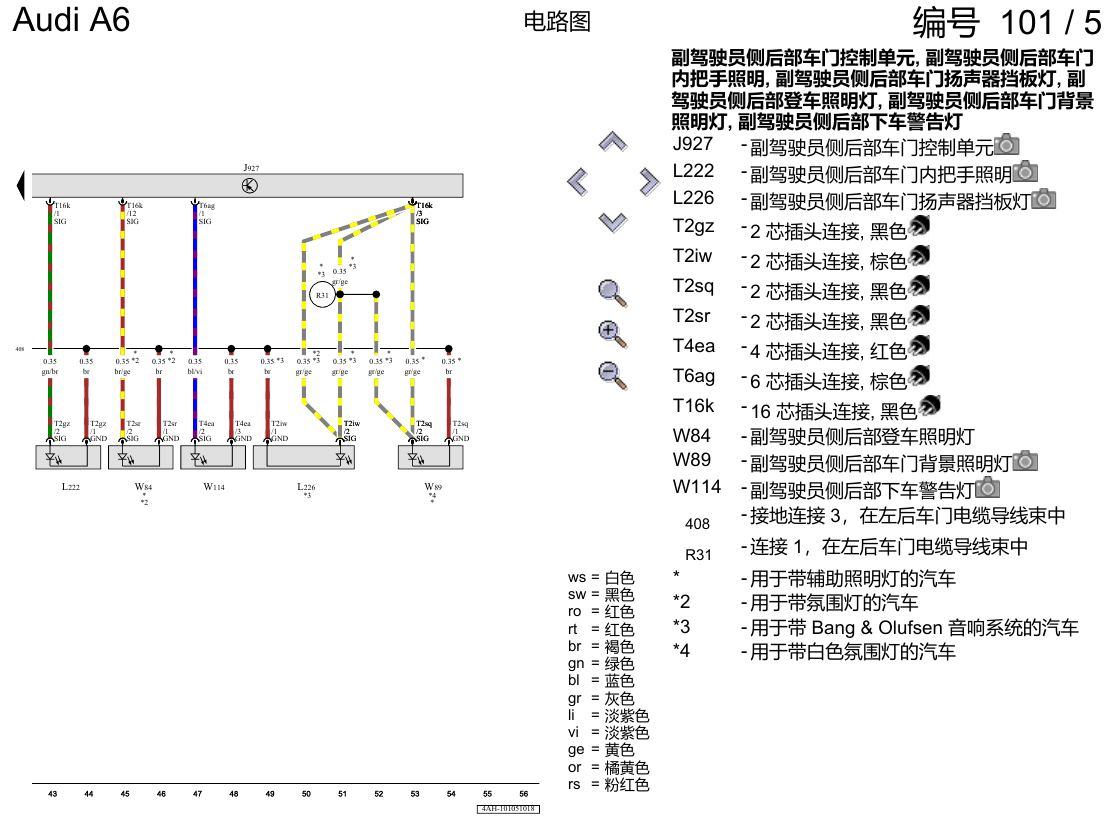Open the connector view for T2sq
This screenshot has height=830, width=1116.
tap(919, 286)
